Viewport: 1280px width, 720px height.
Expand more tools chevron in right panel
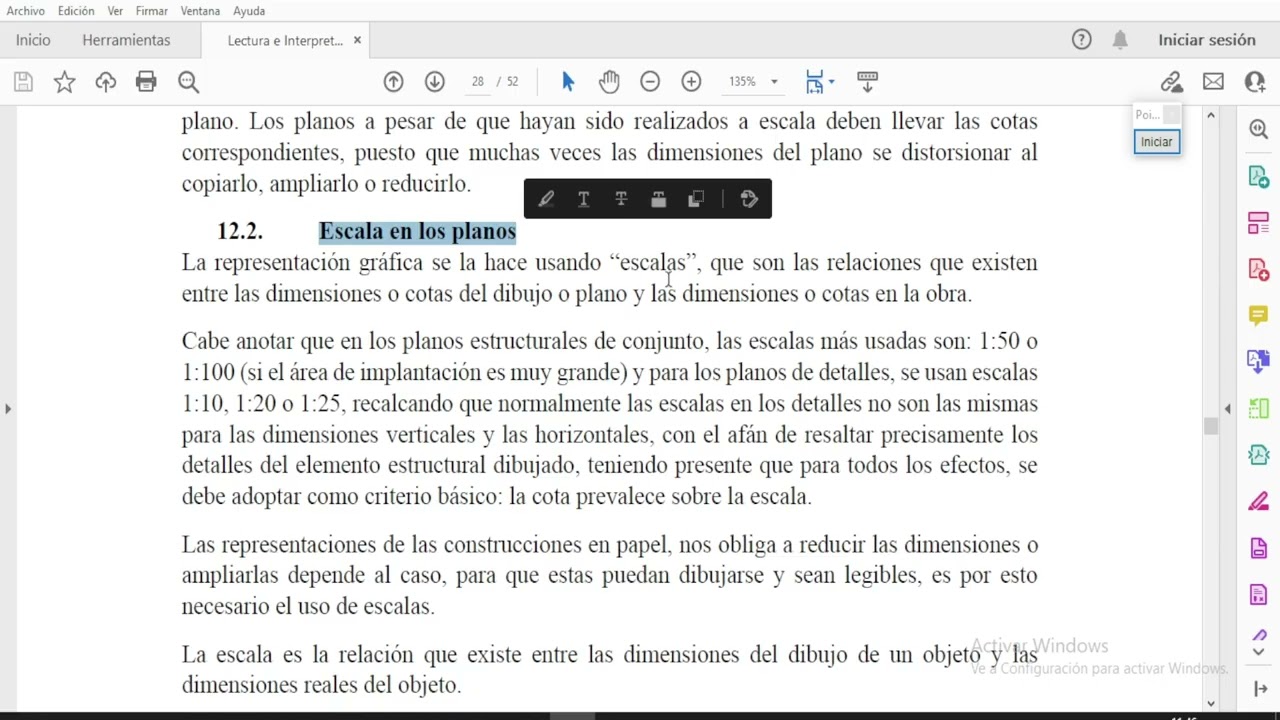tap(1259, 652)
